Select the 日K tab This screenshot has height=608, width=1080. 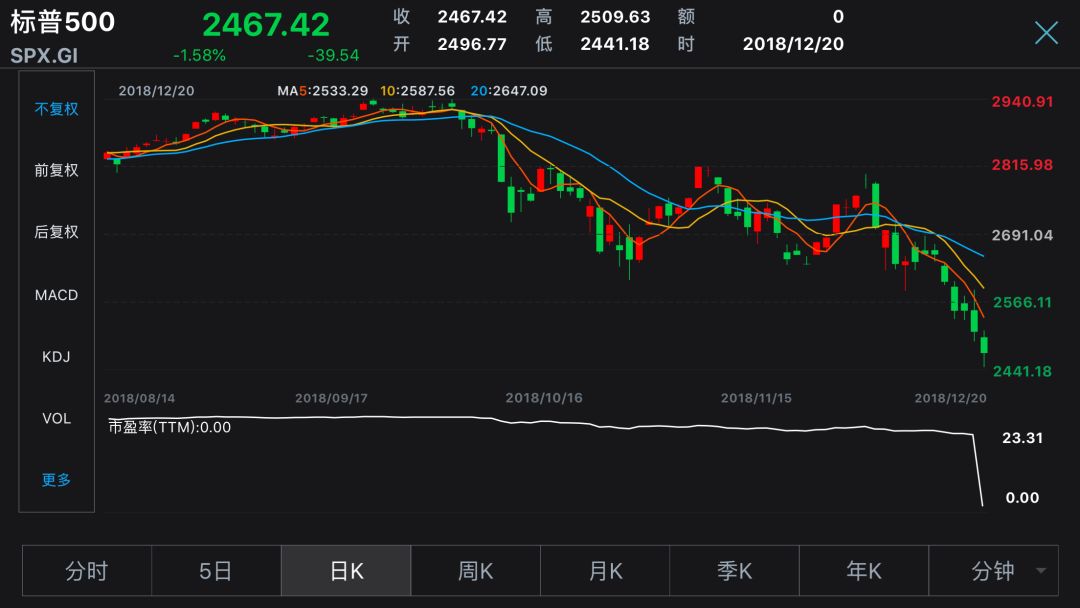pyautogui.click(x=346, y=570)
